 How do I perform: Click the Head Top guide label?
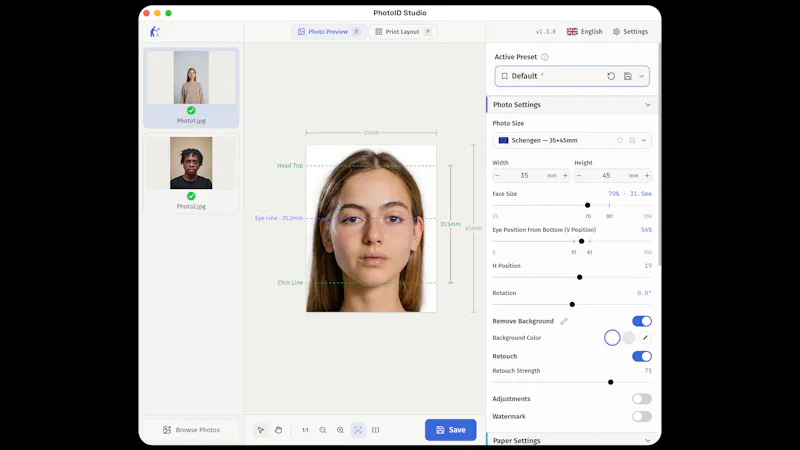[290, 166]
